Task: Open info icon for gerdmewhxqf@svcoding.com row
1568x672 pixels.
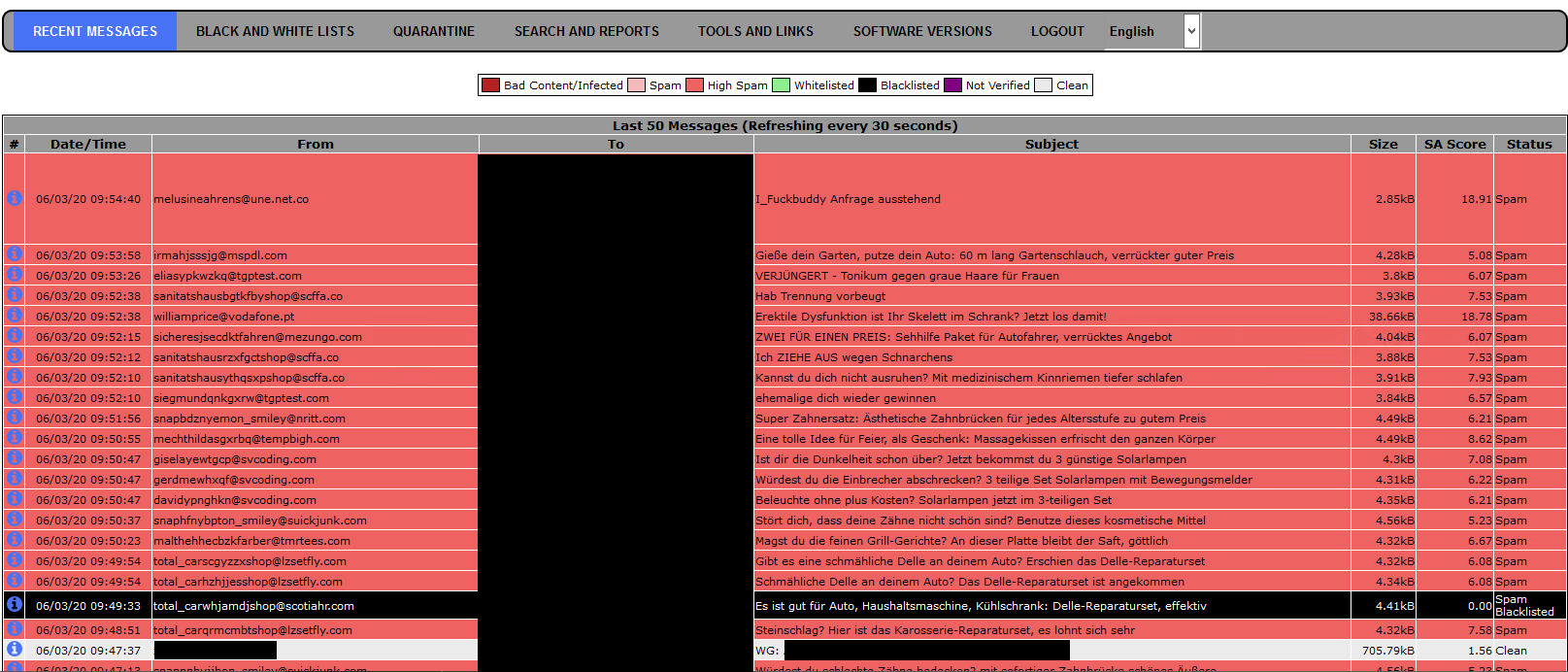Action: 15,479
